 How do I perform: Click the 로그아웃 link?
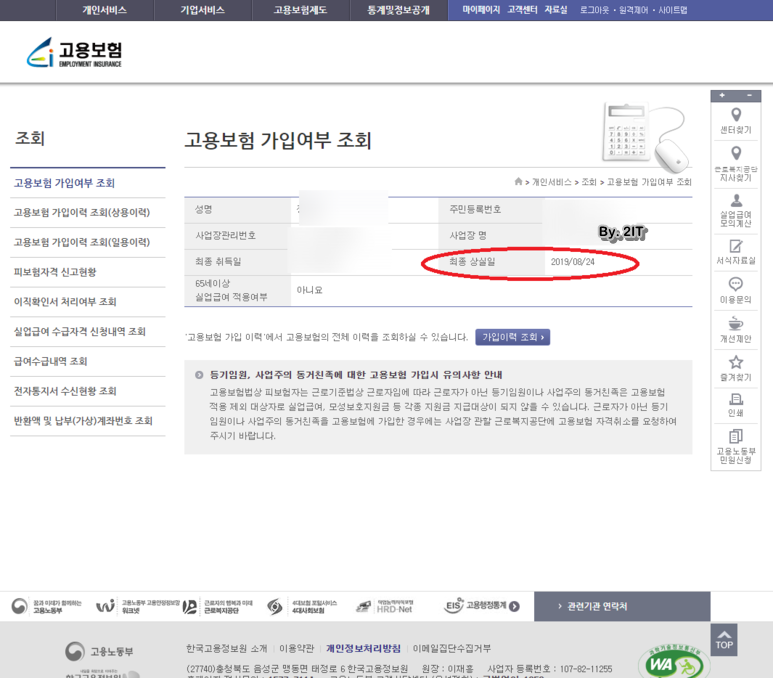click(595, 10)
